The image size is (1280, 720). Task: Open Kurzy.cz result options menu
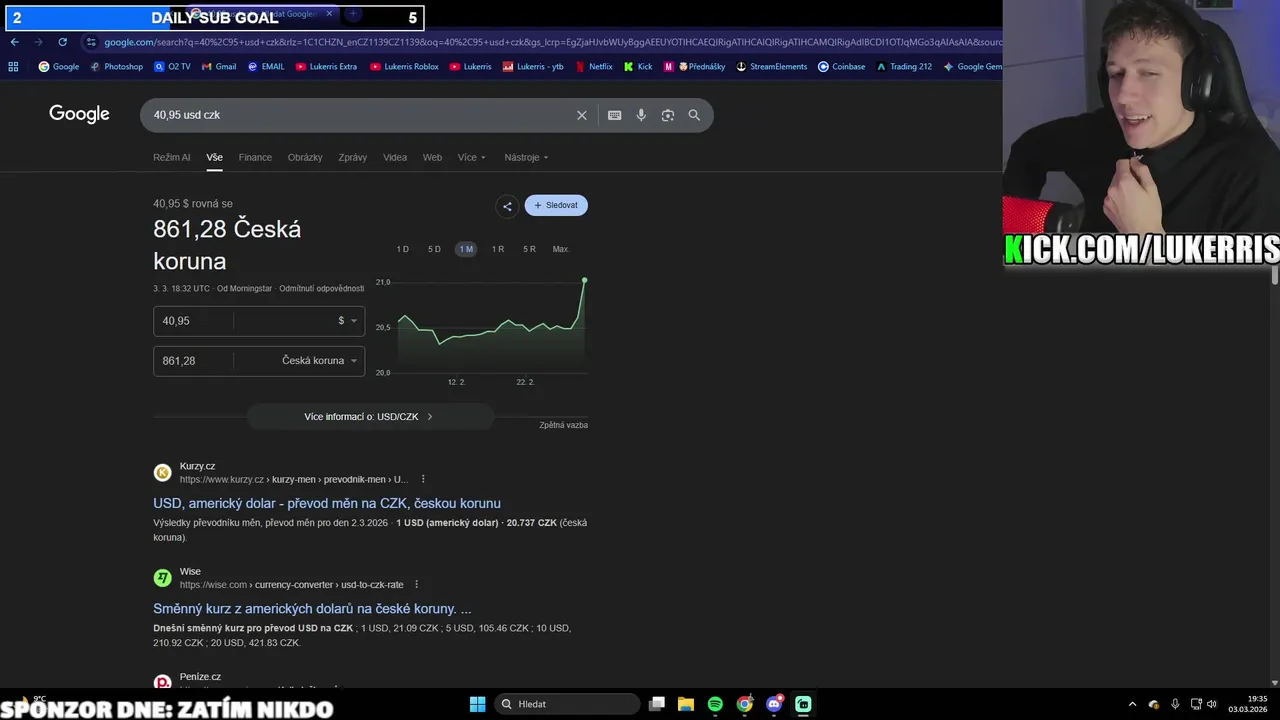pos(423,479)
